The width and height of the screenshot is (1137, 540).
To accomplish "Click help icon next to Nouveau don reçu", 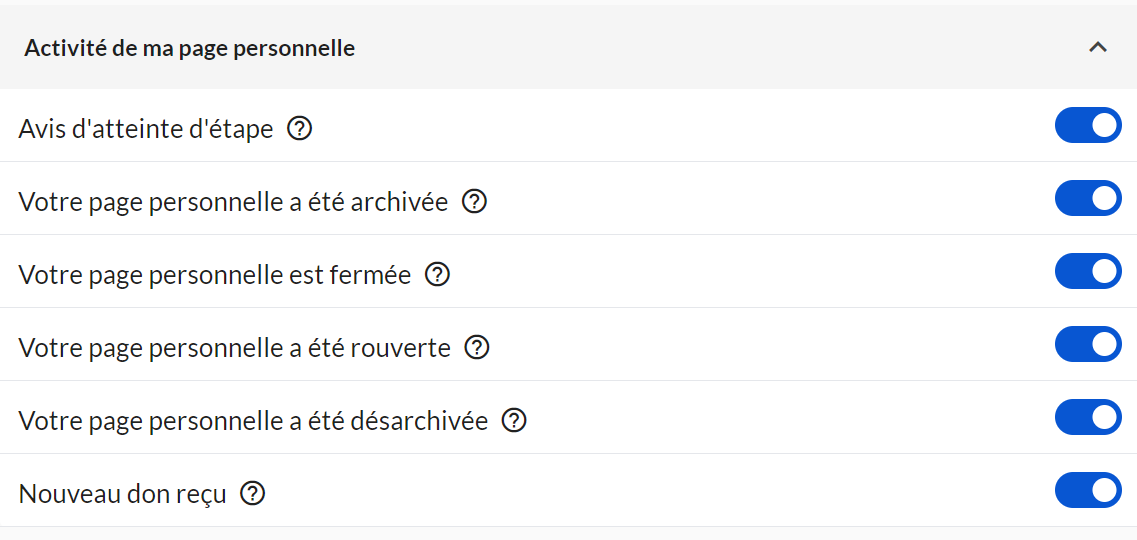I will (253, 494).
